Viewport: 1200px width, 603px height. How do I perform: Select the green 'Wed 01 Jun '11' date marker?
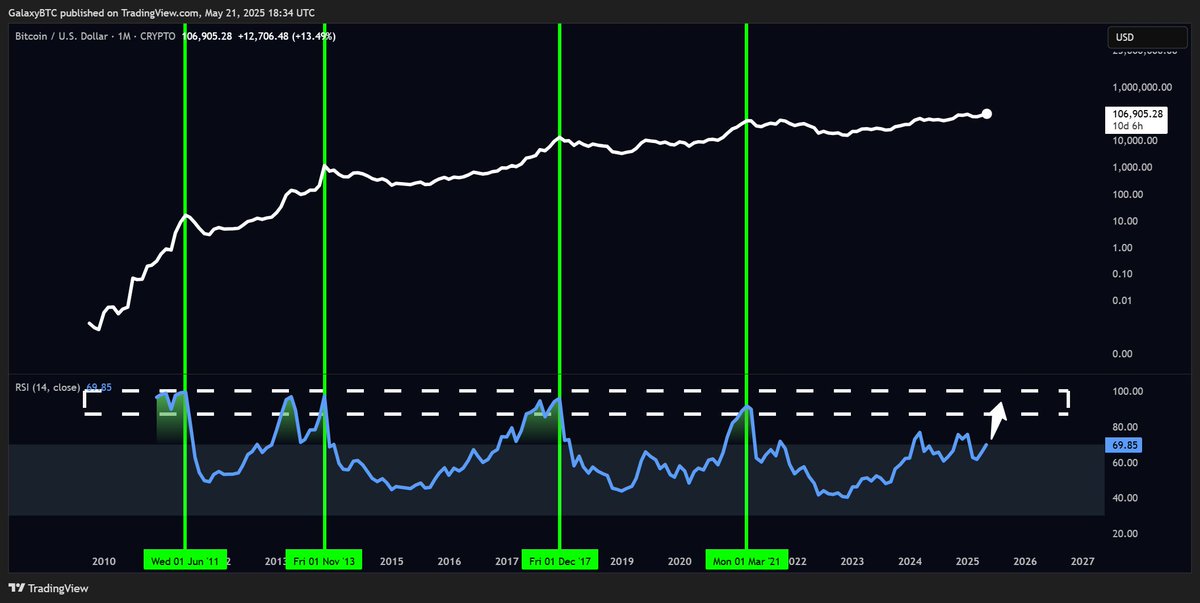[186, 560]
